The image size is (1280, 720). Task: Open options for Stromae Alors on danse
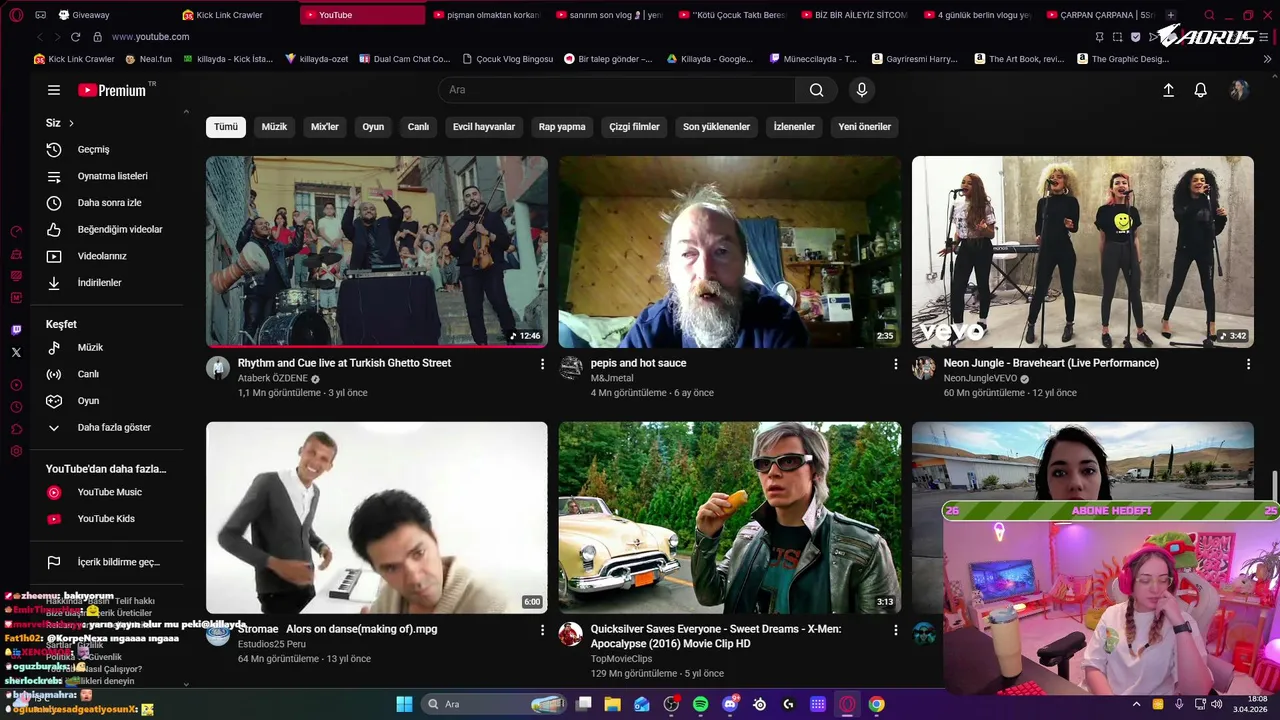pos(543,630)
